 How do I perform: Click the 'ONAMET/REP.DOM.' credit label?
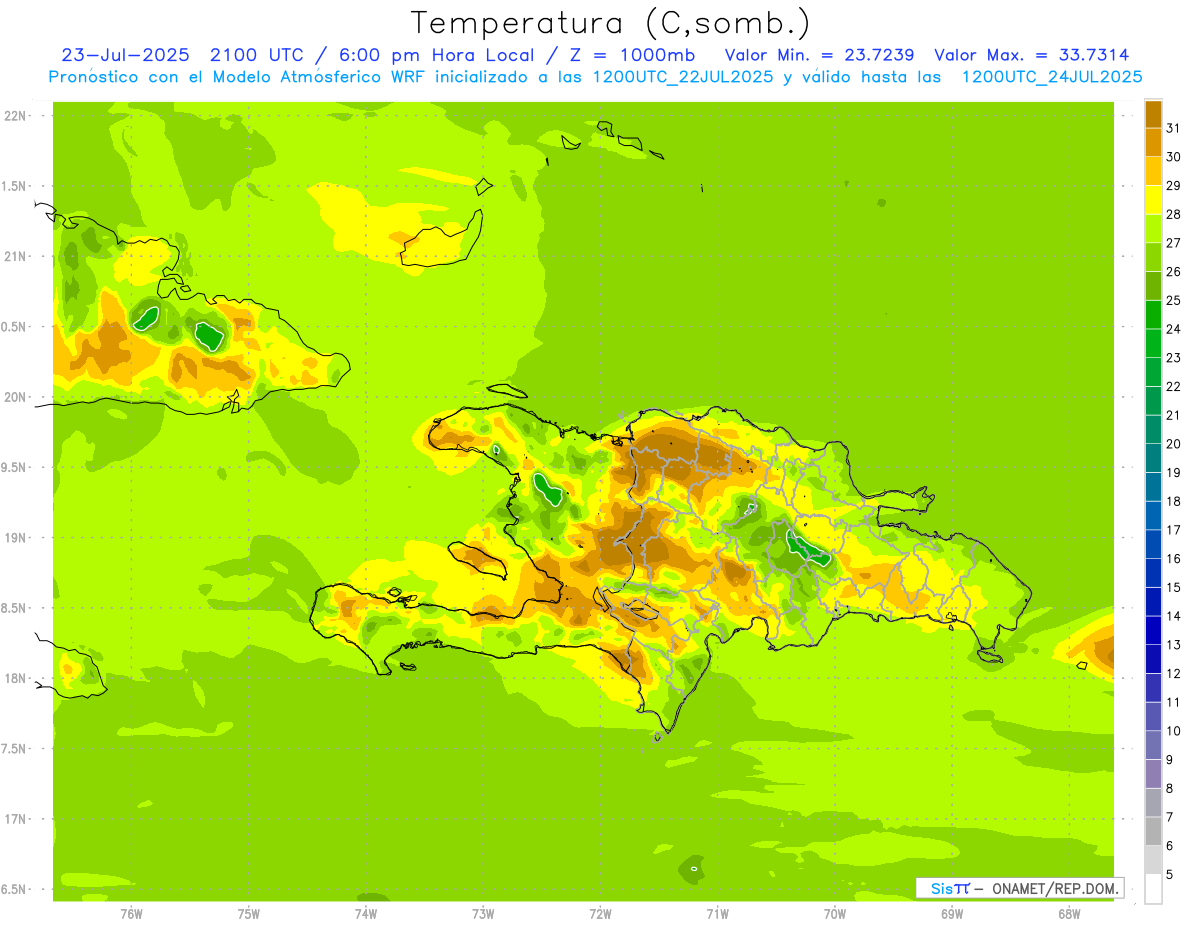point(1056,888)
